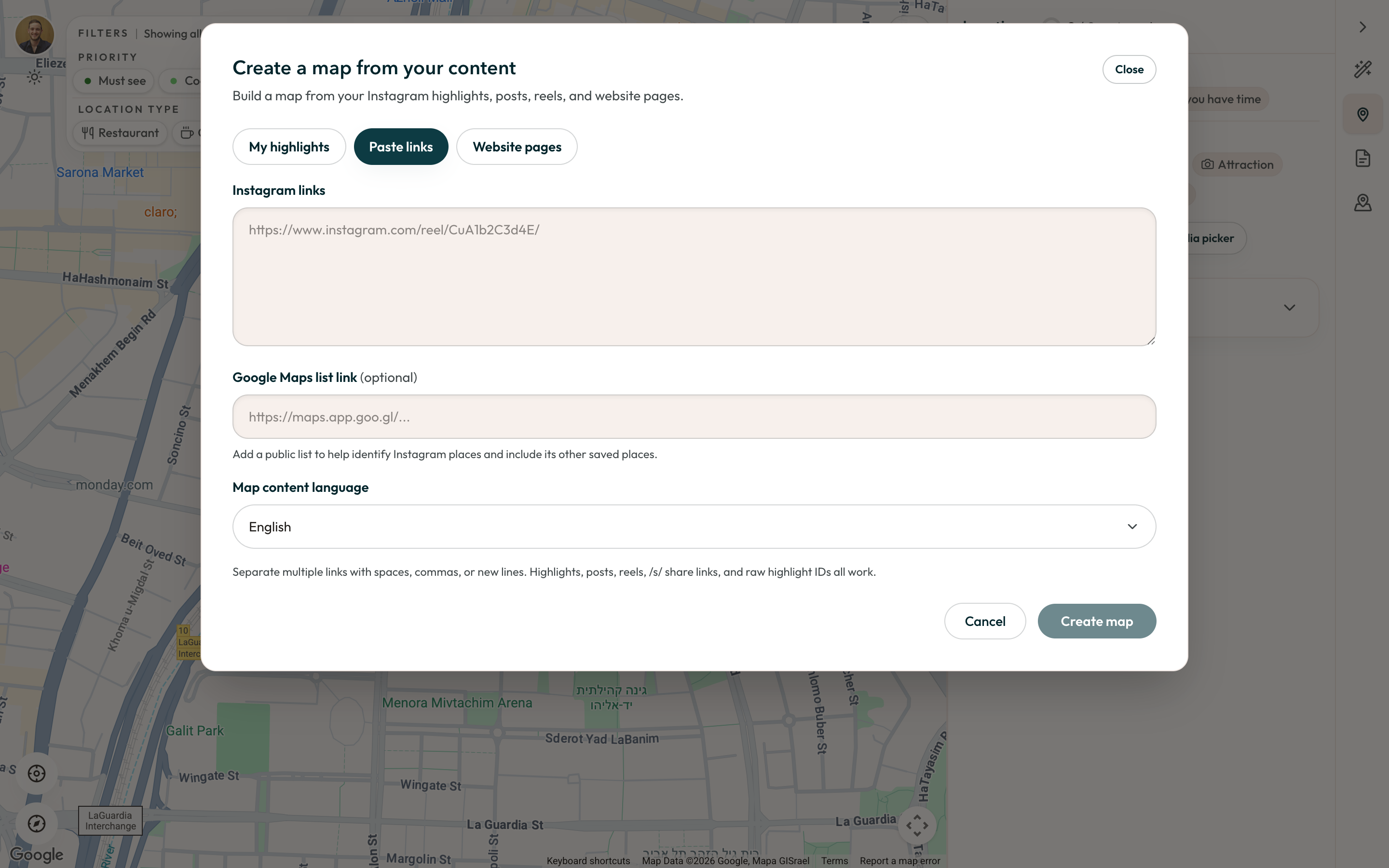Expand the right panel chevron arrow
The height and width of the screenshot is (868, 1389).
[x=1362, y=27]
